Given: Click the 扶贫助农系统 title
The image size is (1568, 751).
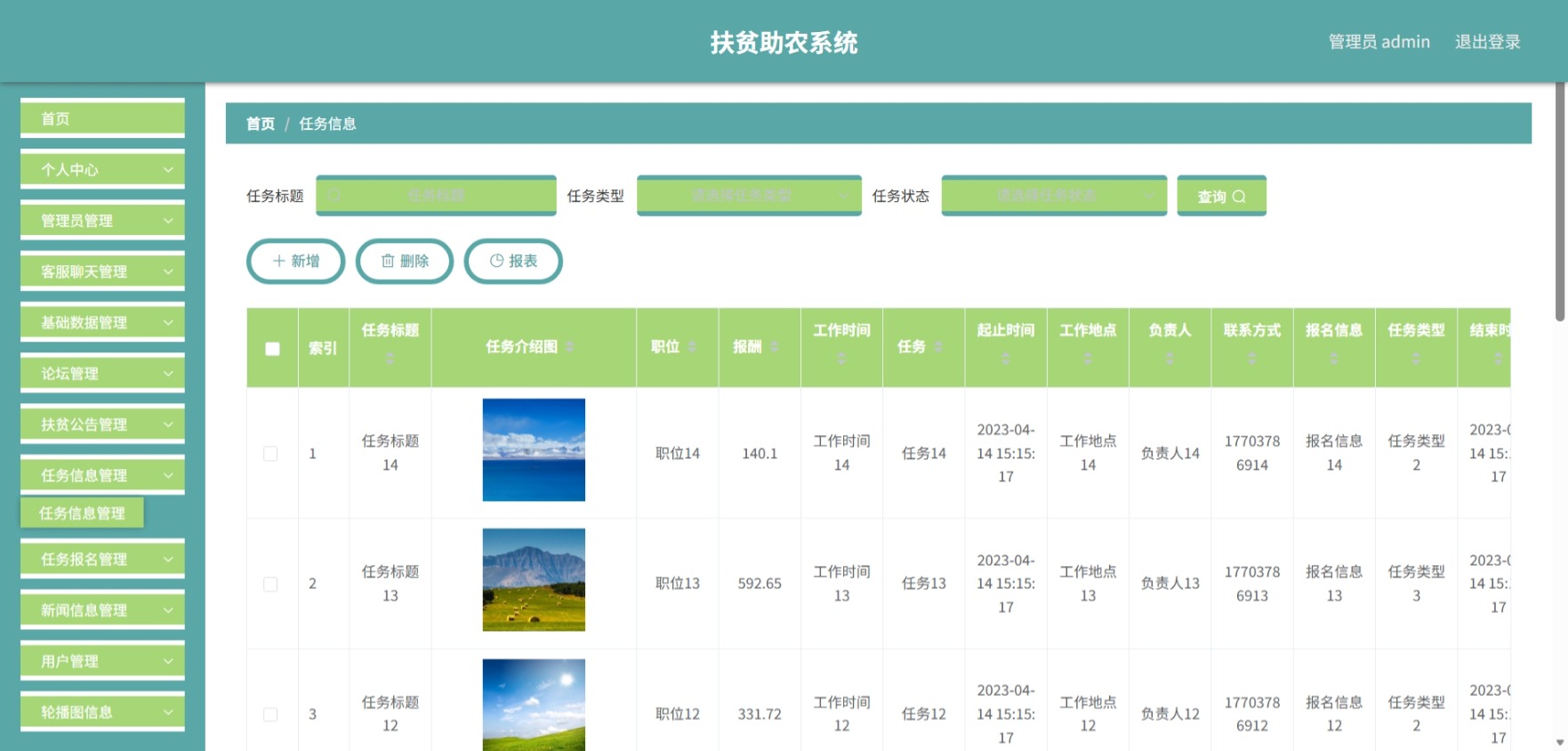Looking at the screenshot, I should coord(784,43).
